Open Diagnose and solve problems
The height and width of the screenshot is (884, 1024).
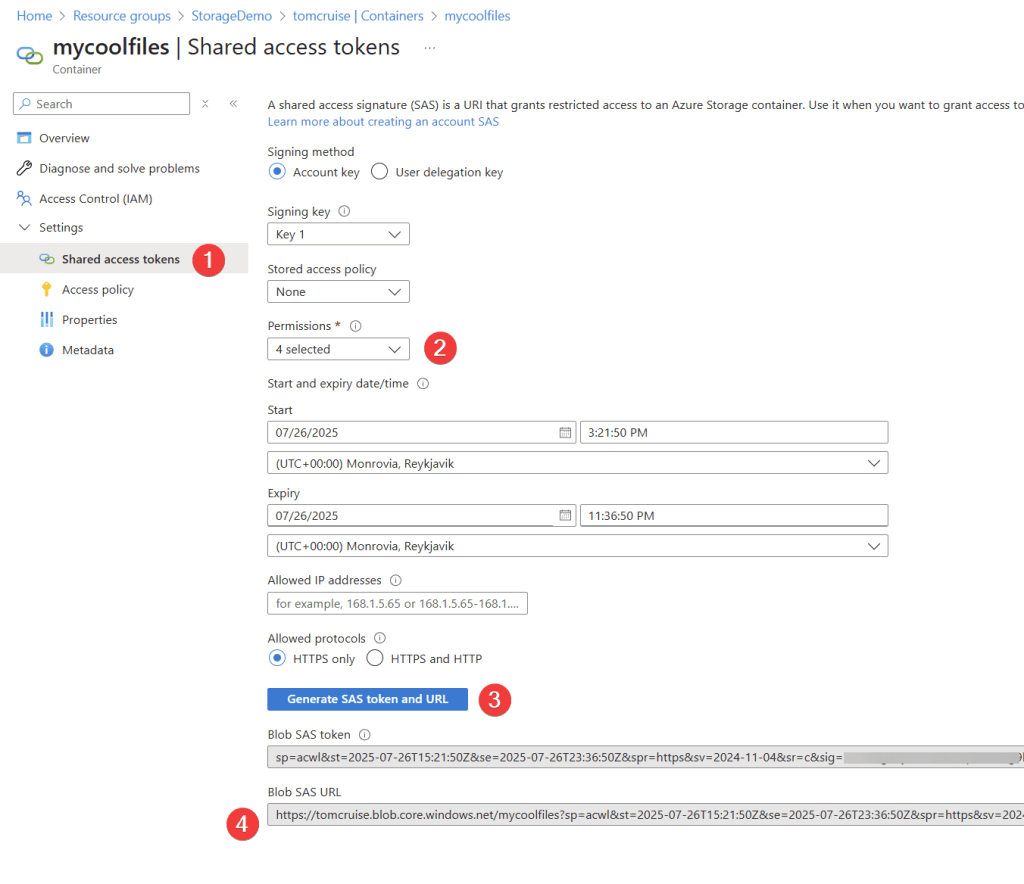[x=119, y=168]
